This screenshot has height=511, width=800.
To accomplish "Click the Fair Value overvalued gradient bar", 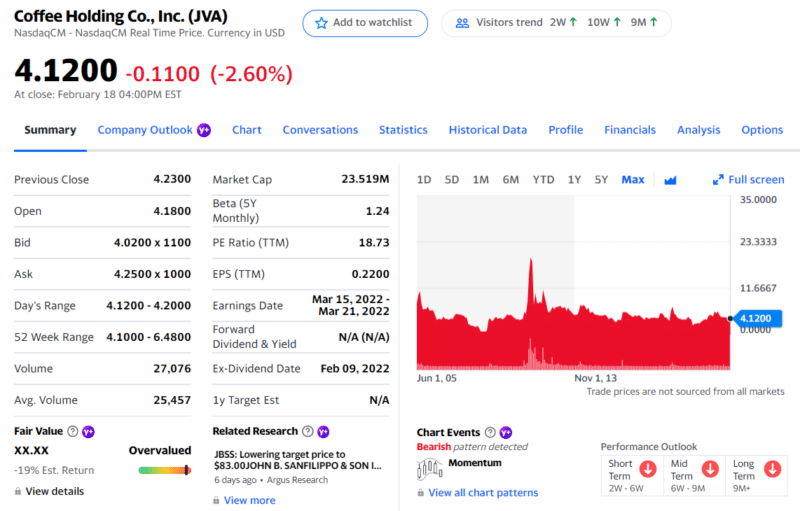I will 165,470.
